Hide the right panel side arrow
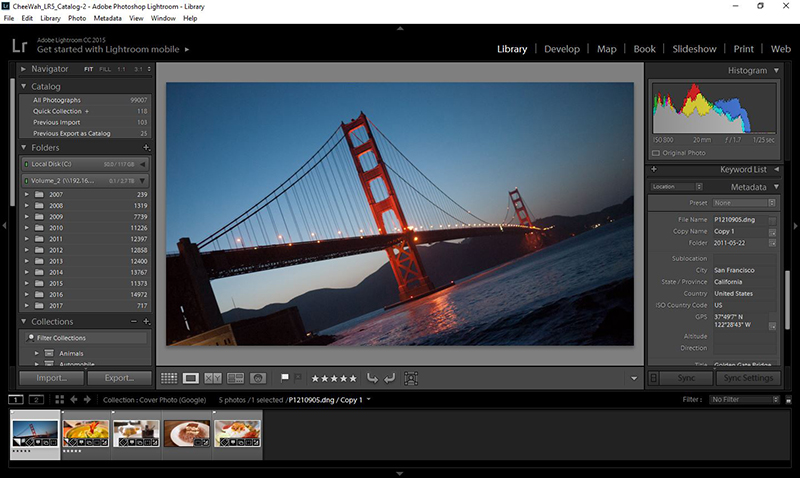Viewport: 800px width, 478px height. pyautogui.click(x=795, y=225)
